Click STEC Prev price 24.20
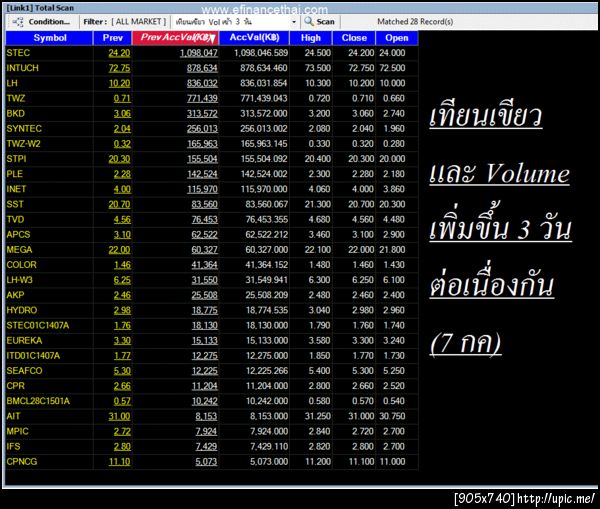 (119, 53)
